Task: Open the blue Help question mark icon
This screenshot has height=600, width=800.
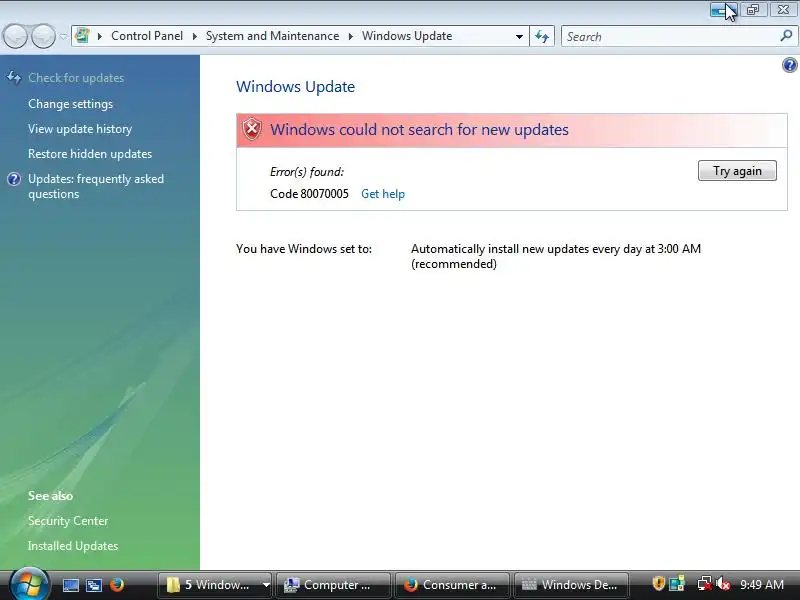Action: pos(789,65)
